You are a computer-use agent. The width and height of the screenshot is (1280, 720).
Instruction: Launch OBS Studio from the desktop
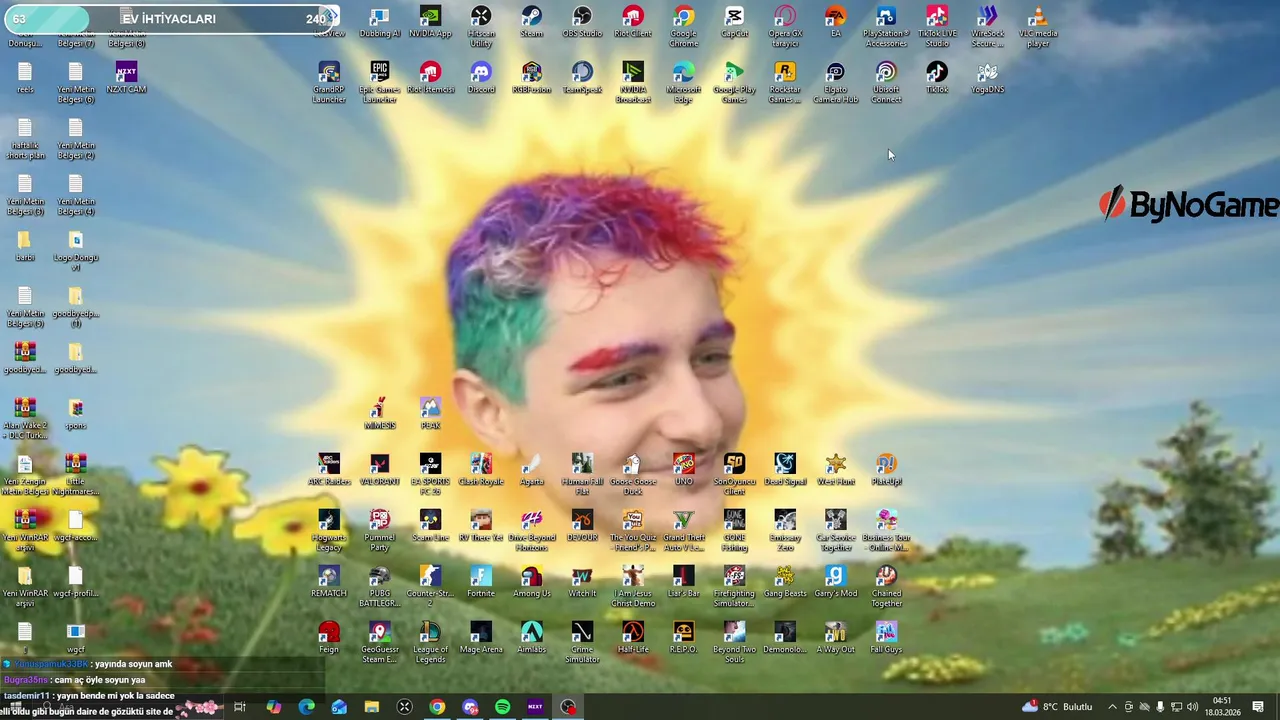pyautogui.click(x=582, y=22)
